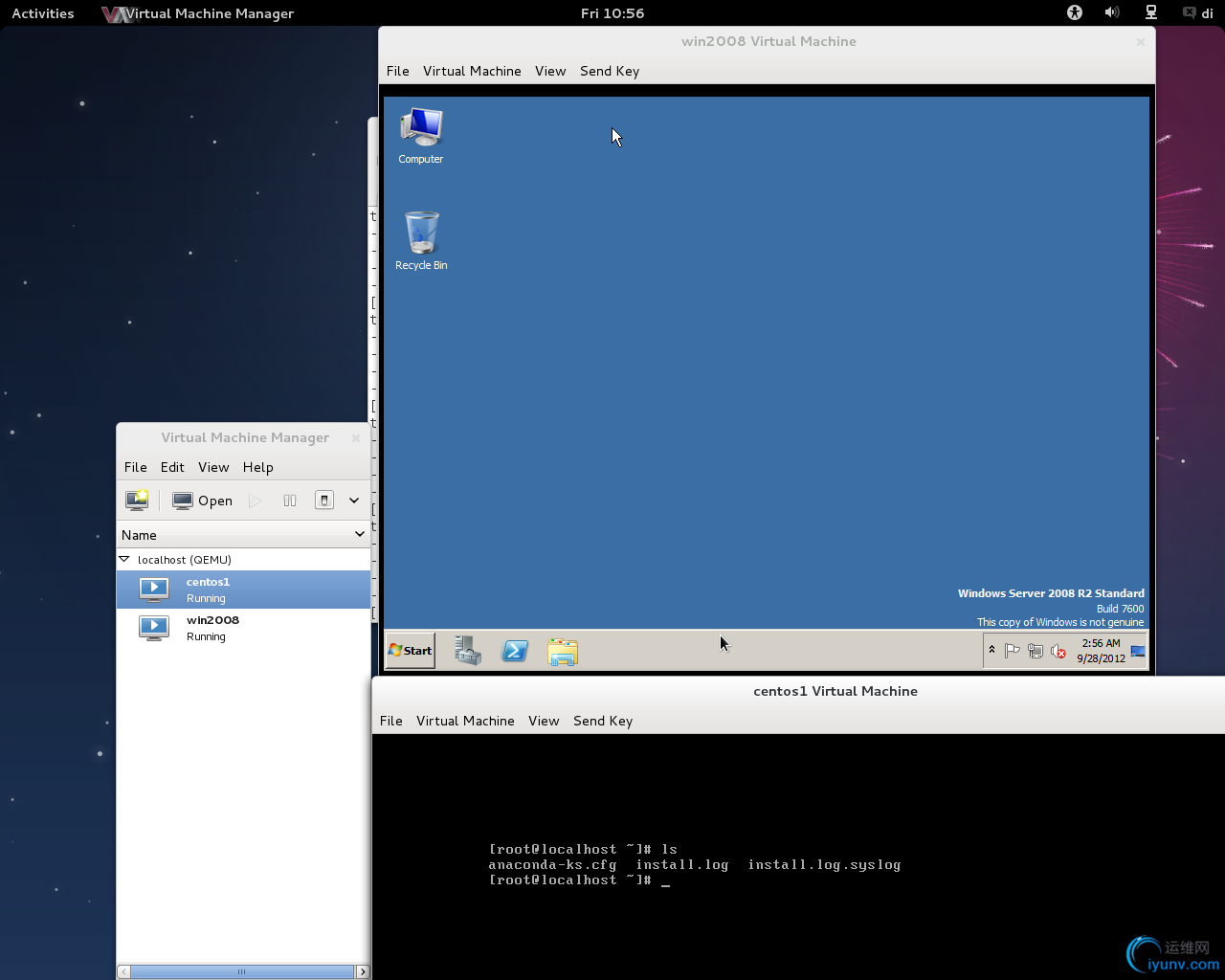Screen dimensions: 1225x980
Task: Open the selected VM console
Action: tap(202, 501)
